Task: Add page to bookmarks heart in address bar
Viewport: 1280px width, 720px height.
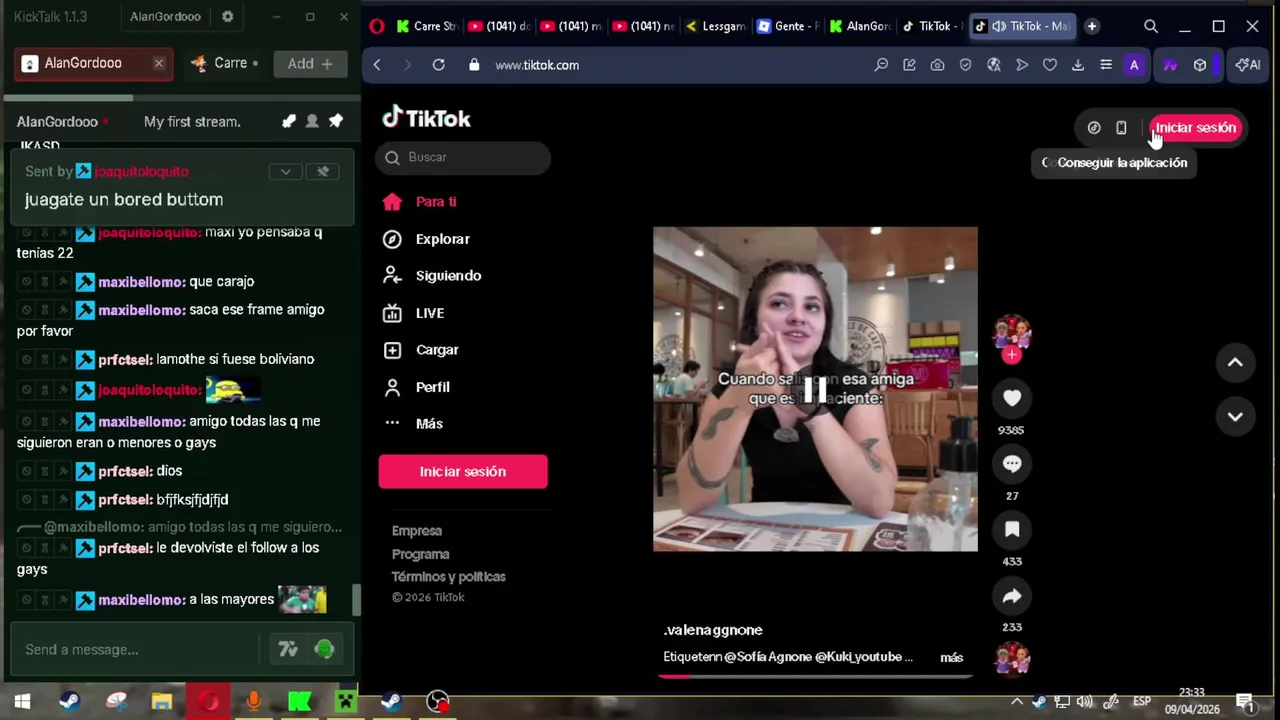Action: click(x=1050, y=65)
